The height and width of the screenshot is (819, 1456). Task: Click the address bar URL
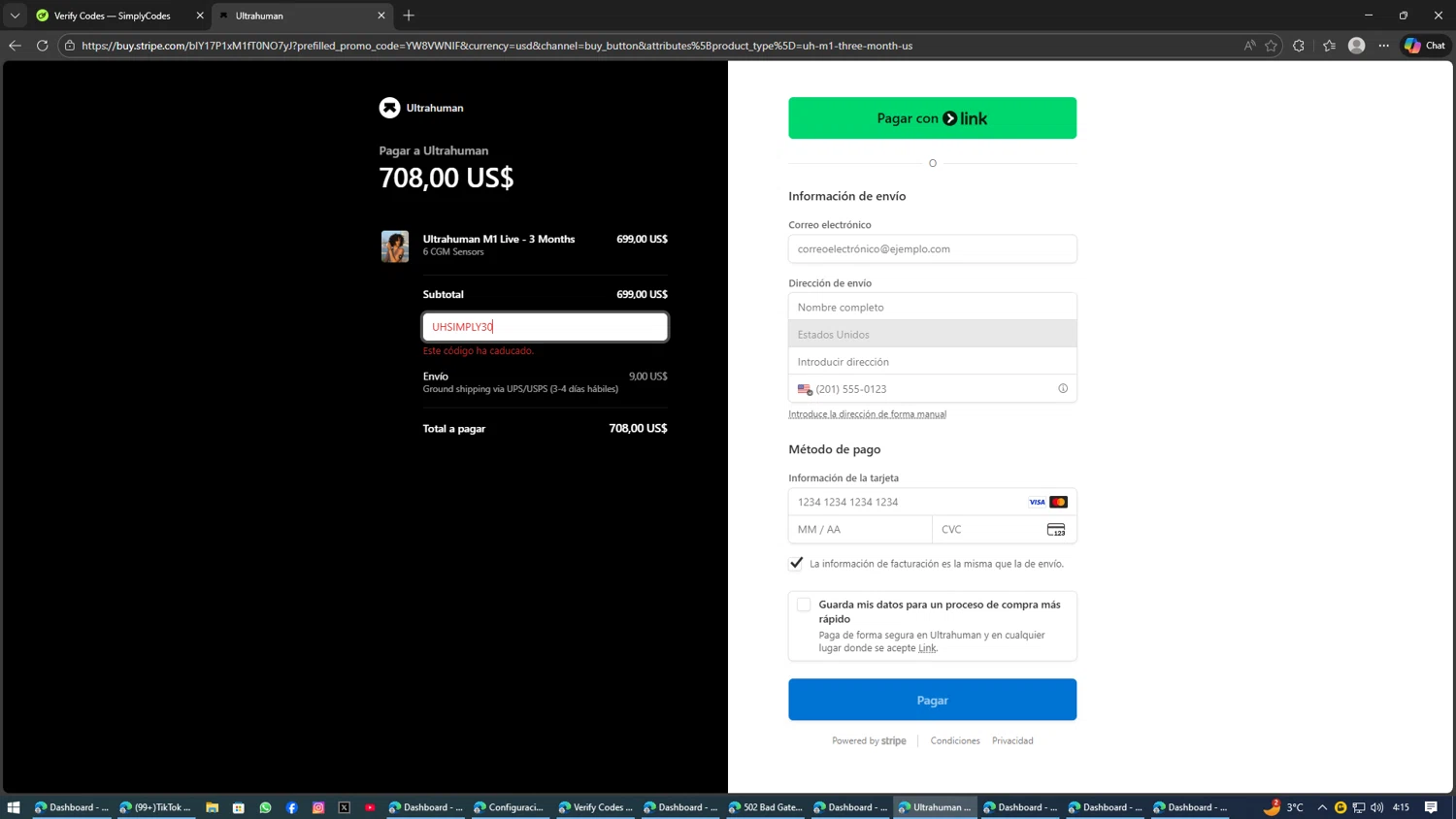(497, 46)
